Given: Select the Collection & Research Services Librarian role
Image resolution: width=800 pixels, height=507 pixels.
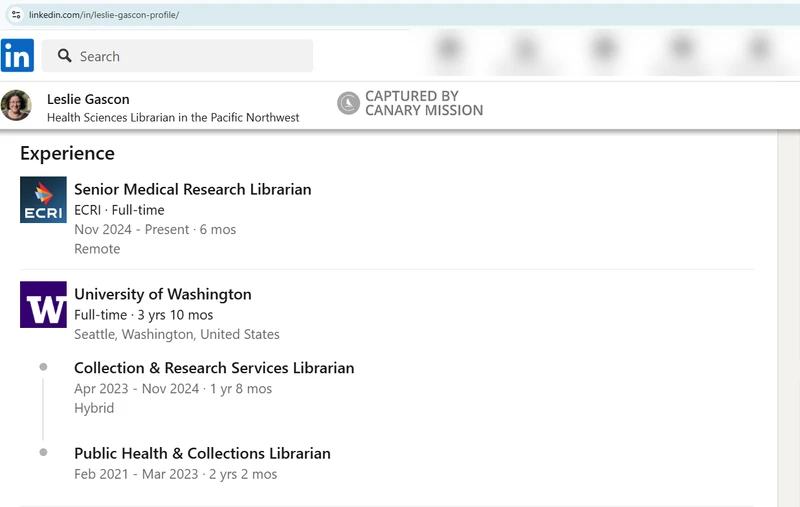Looking at the screenshot, I should click(214, 368).
